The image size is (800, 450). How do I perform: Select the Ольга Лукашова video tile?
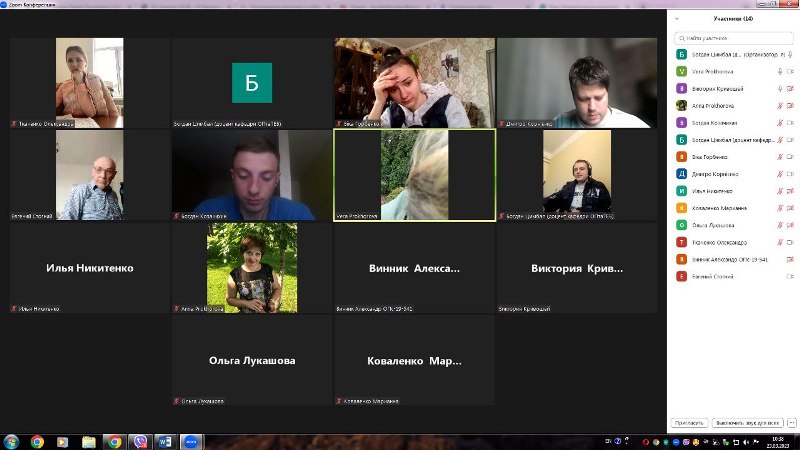click(251, 361)
